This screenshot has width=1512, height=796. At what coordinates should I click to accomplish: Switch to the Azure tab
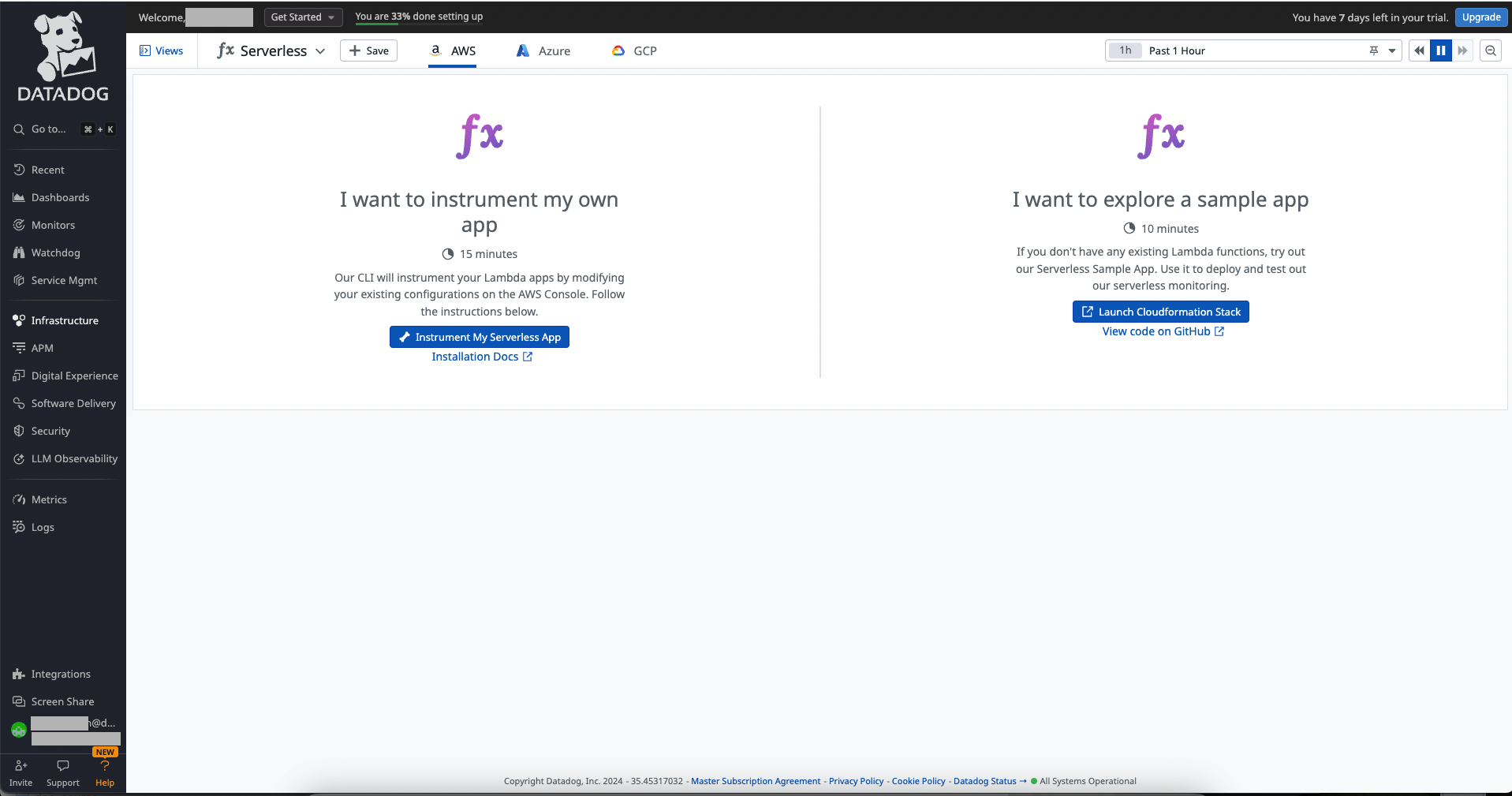[543, 50]
